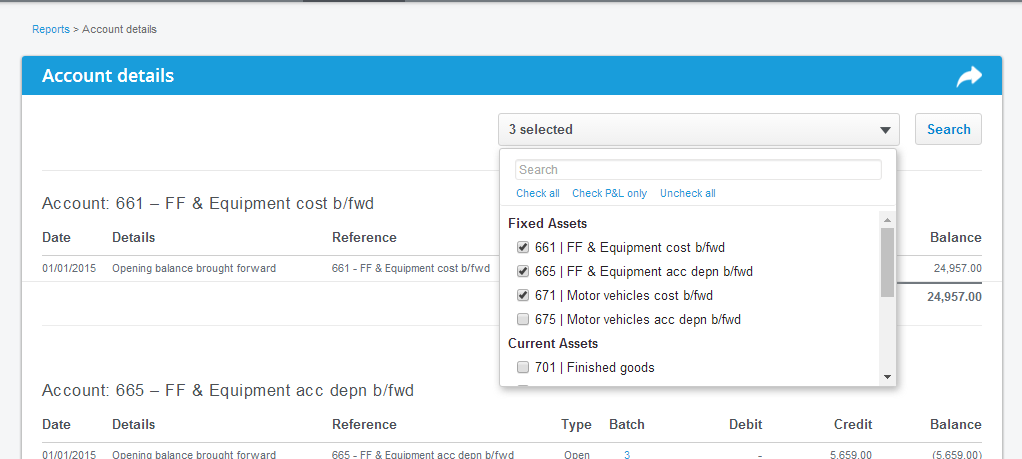Viewport: 1022px width, 459px height.
Task: Click the Type column header in account 665
Action: click(576, 424)
